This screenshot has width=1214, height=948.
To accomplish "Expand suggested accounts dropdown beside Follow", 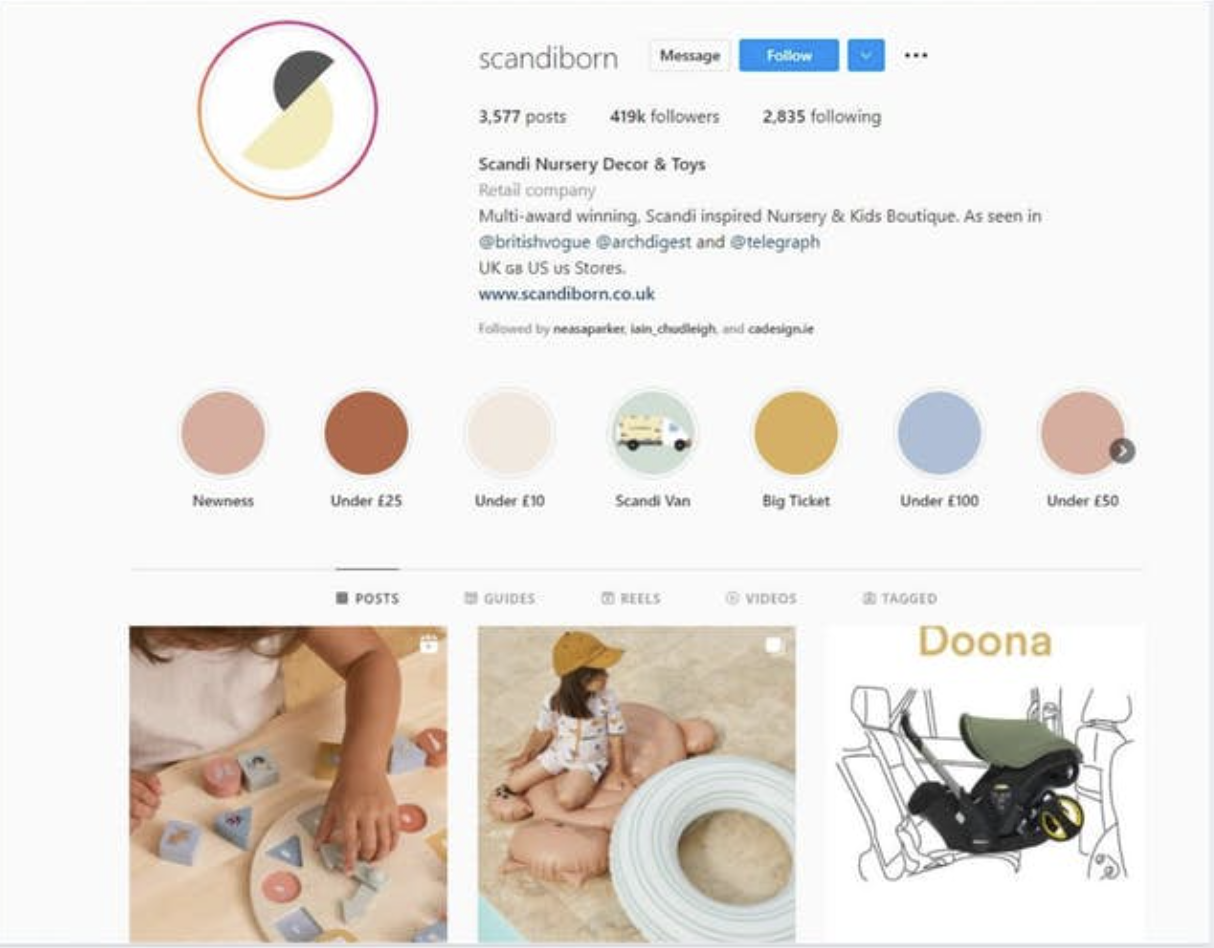I will coord(866,56).
